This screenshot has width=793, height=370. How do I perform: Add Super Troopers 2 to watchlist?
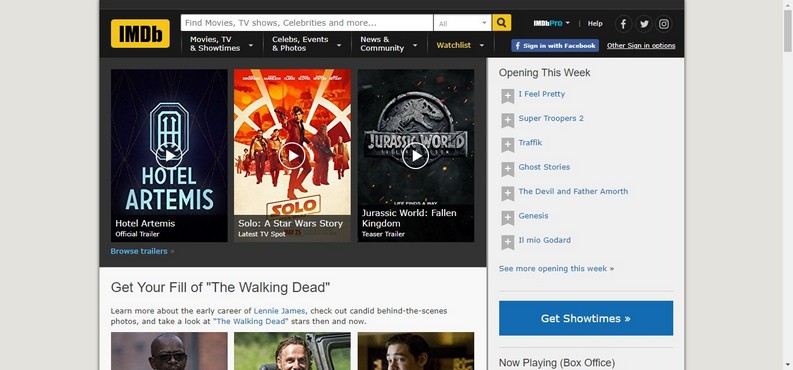point(507,120)
